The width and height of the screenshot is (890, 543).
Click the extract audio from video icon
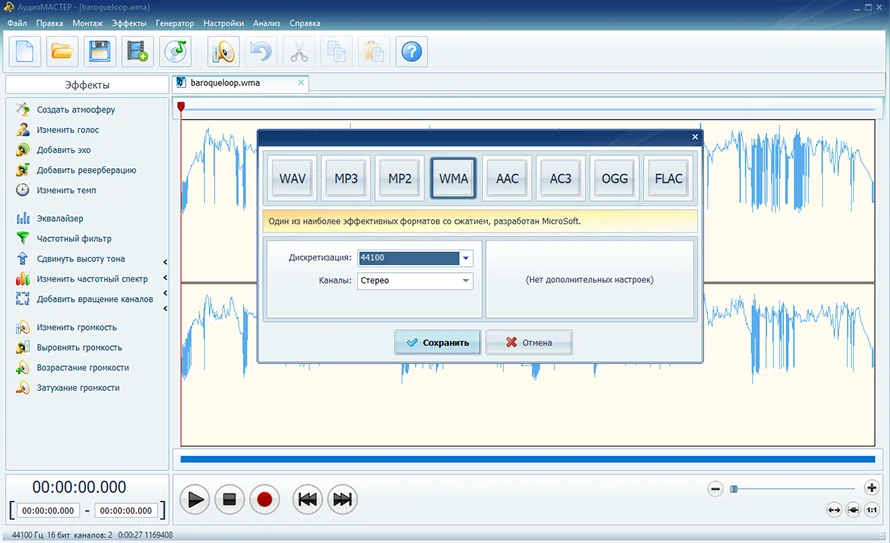(x=137, y=52)
